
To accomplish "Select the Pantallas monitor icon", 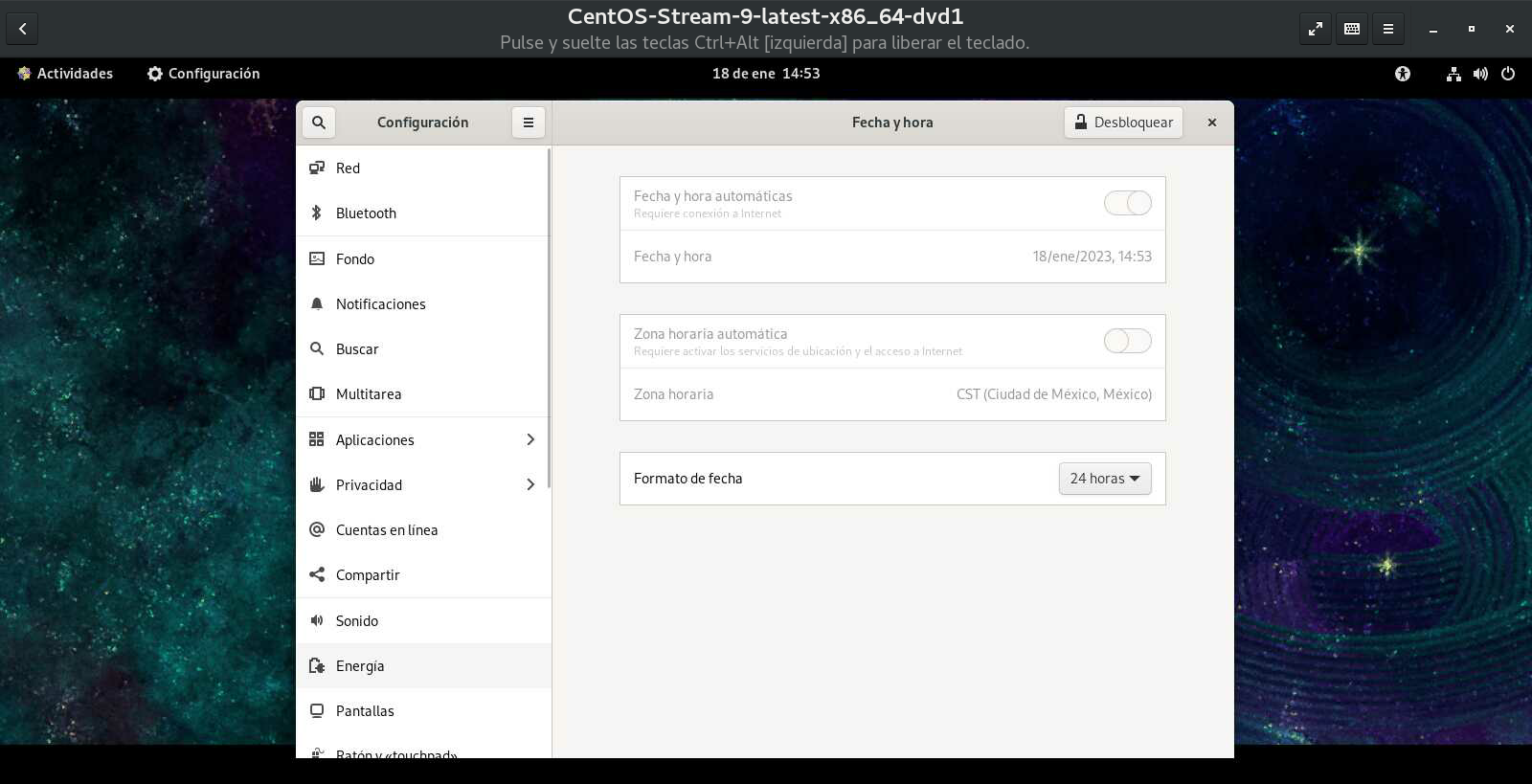I will point(317,710).
